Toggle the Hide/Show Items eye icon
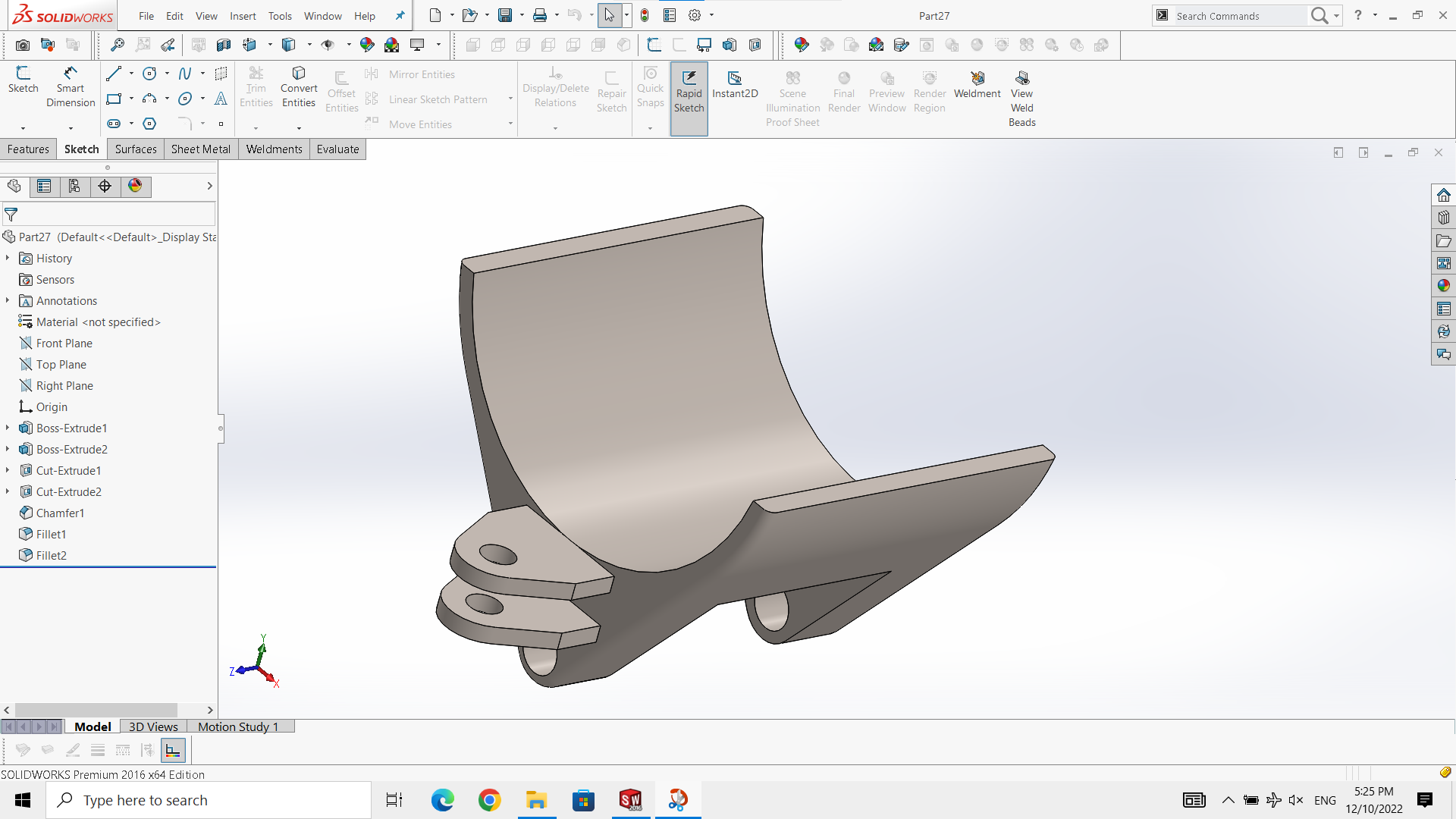The image size is (1456, 819). click(x=328, y=45)
